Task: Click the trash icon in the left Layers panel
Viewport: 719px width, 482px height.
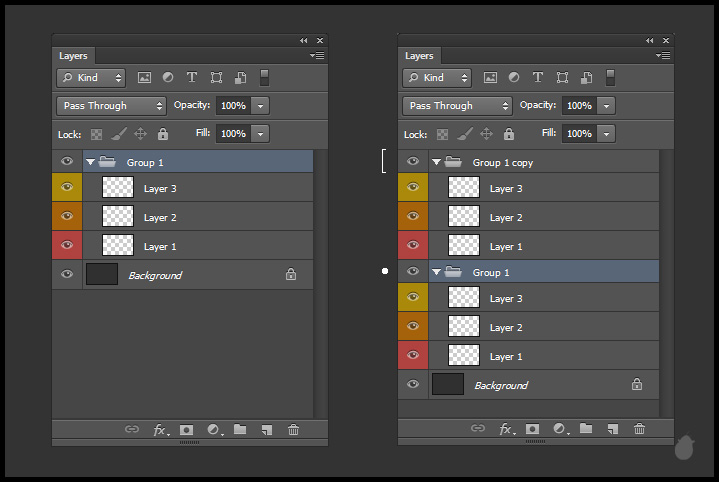Action: [293, 430]
